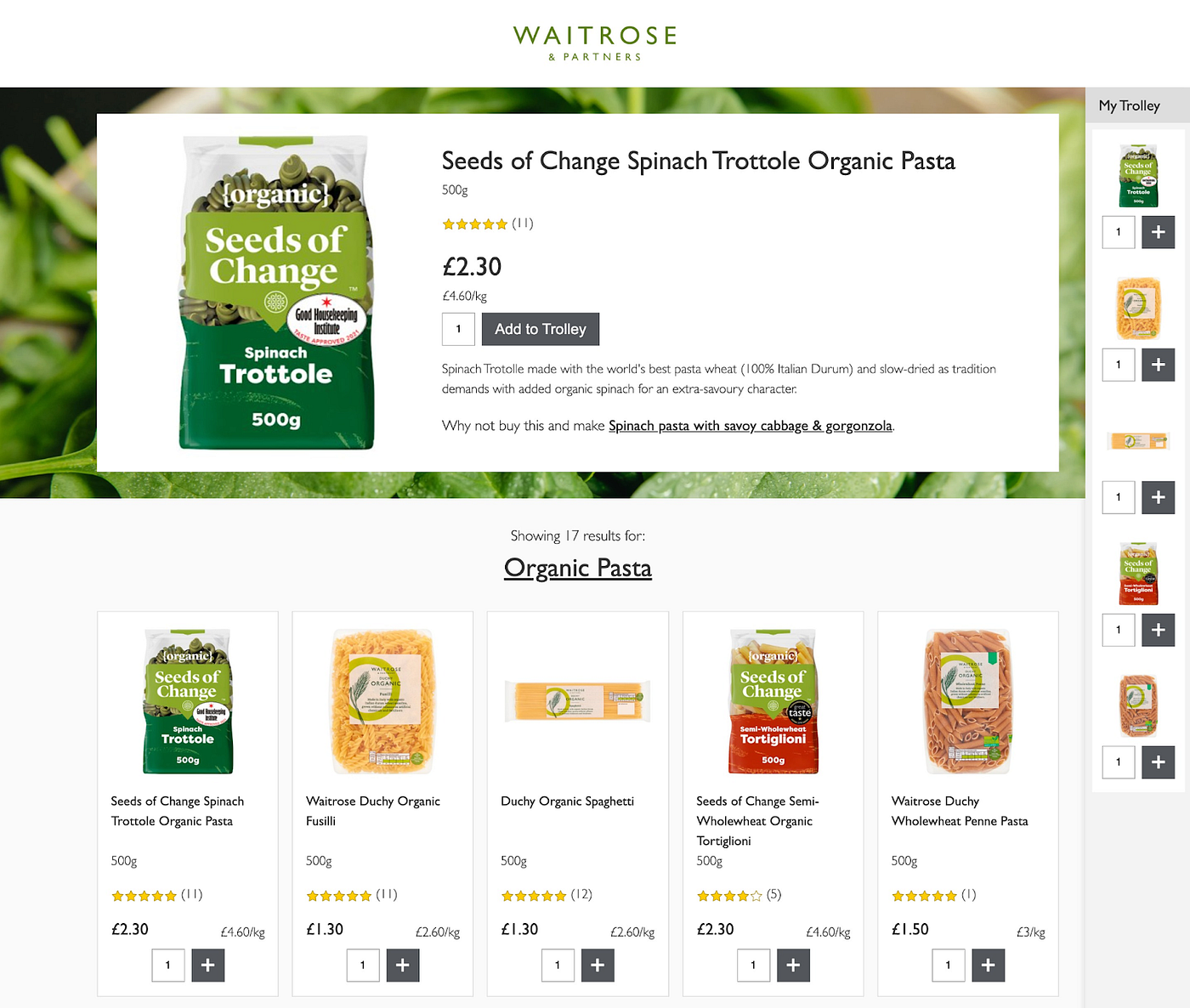Click the Waitrose & Partners logo
The image size is (1190, 1008).
(595, 42)
